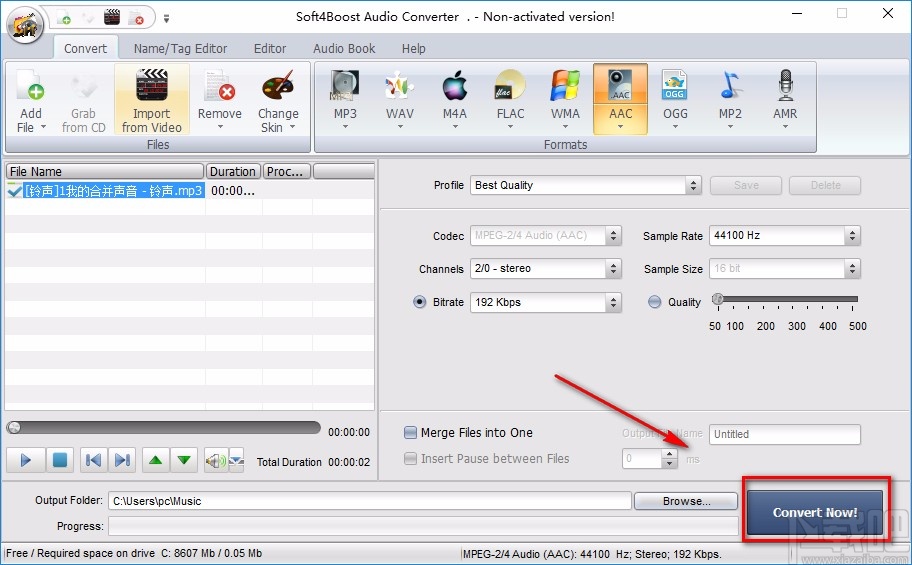The width and height of the screenshot is (912, 565).
Task: Open the quick access toolbar customize arrow
Action: (166, 19)
